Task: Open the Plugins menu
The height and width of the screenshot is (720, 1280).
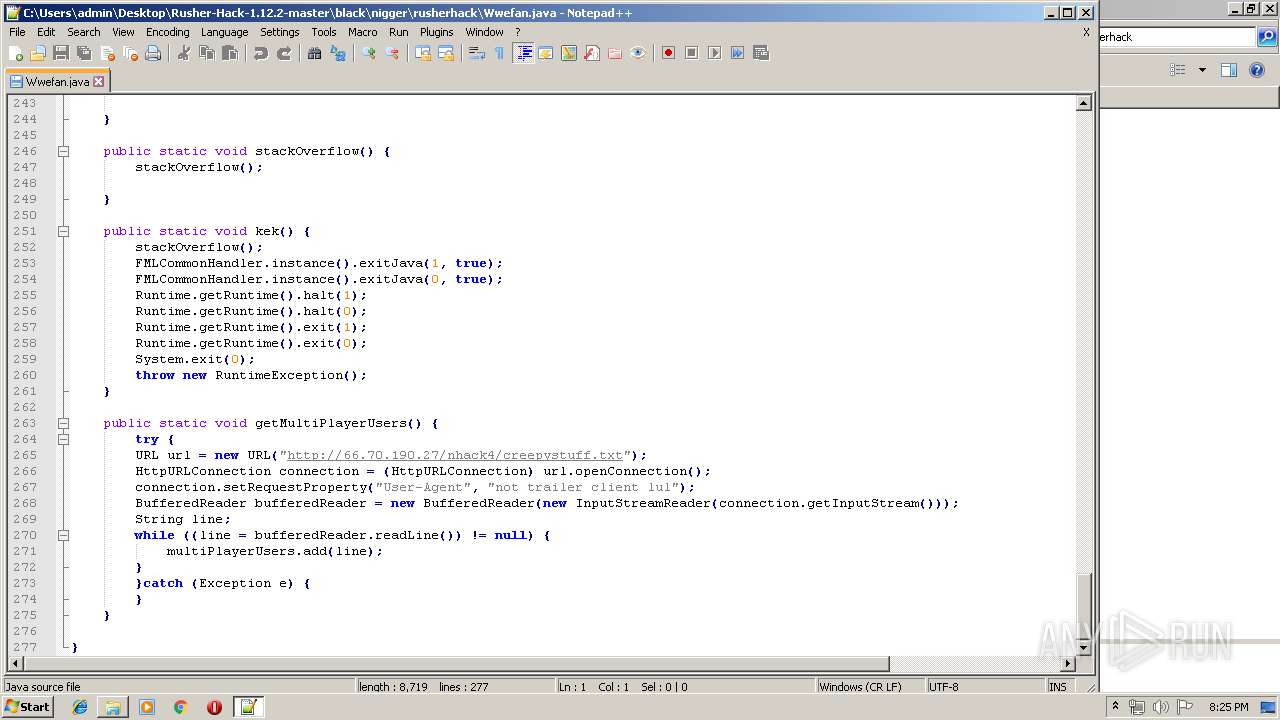Action: click(x=436, y=32)
